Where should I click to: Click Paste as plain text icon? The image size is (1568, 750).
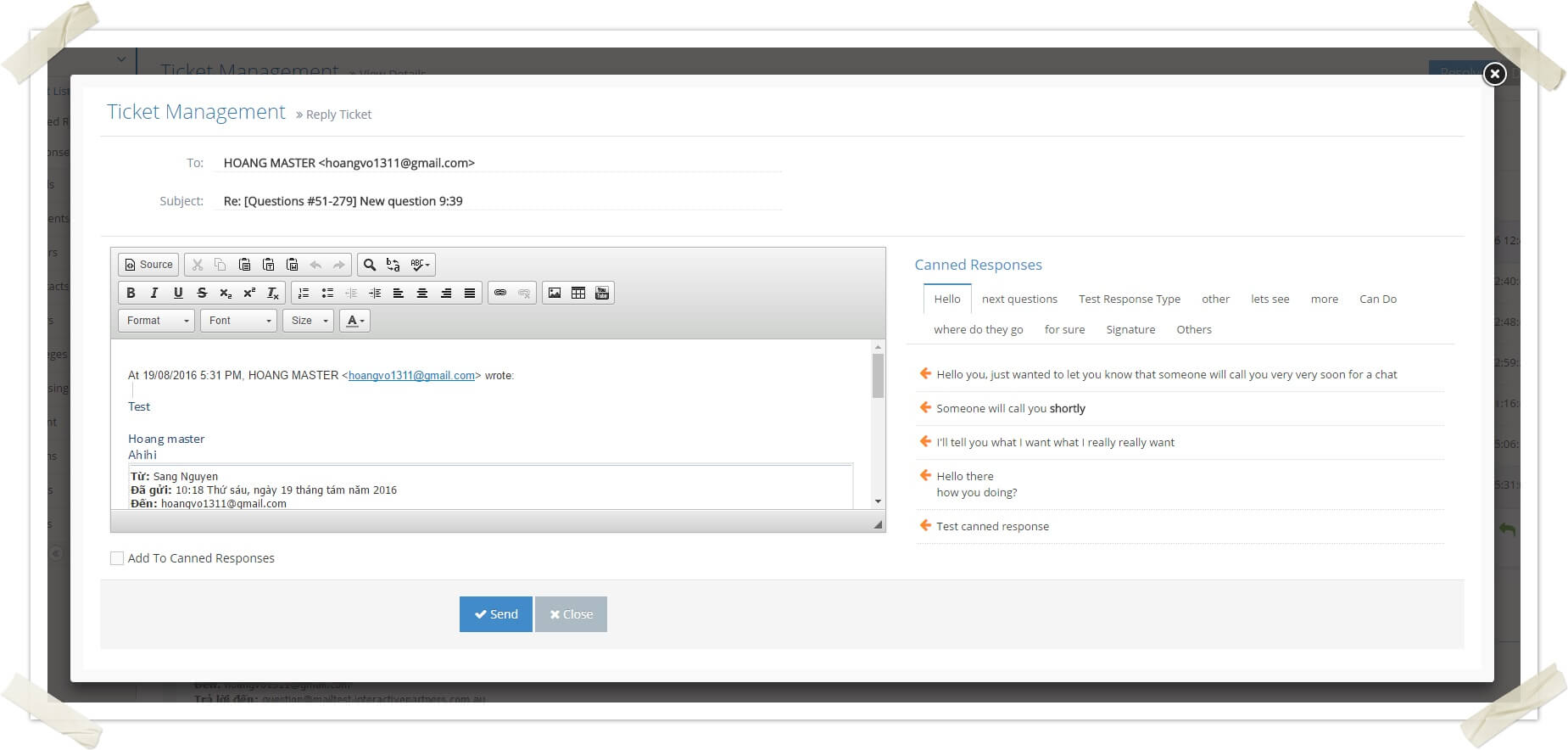point(268,265)
